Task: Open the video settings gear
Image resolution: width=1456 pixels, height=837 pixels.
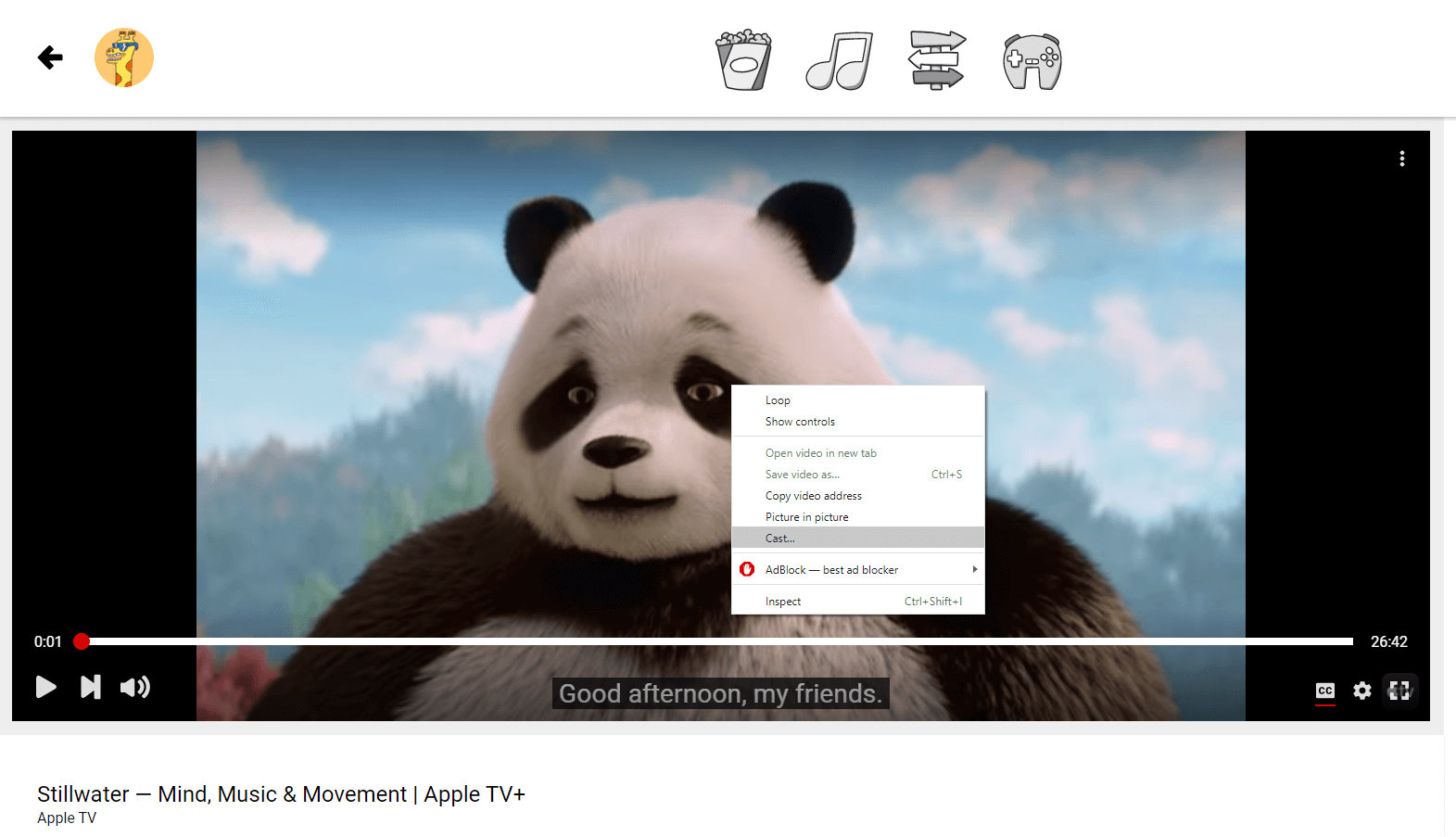Action: (x=1362, y=691)
